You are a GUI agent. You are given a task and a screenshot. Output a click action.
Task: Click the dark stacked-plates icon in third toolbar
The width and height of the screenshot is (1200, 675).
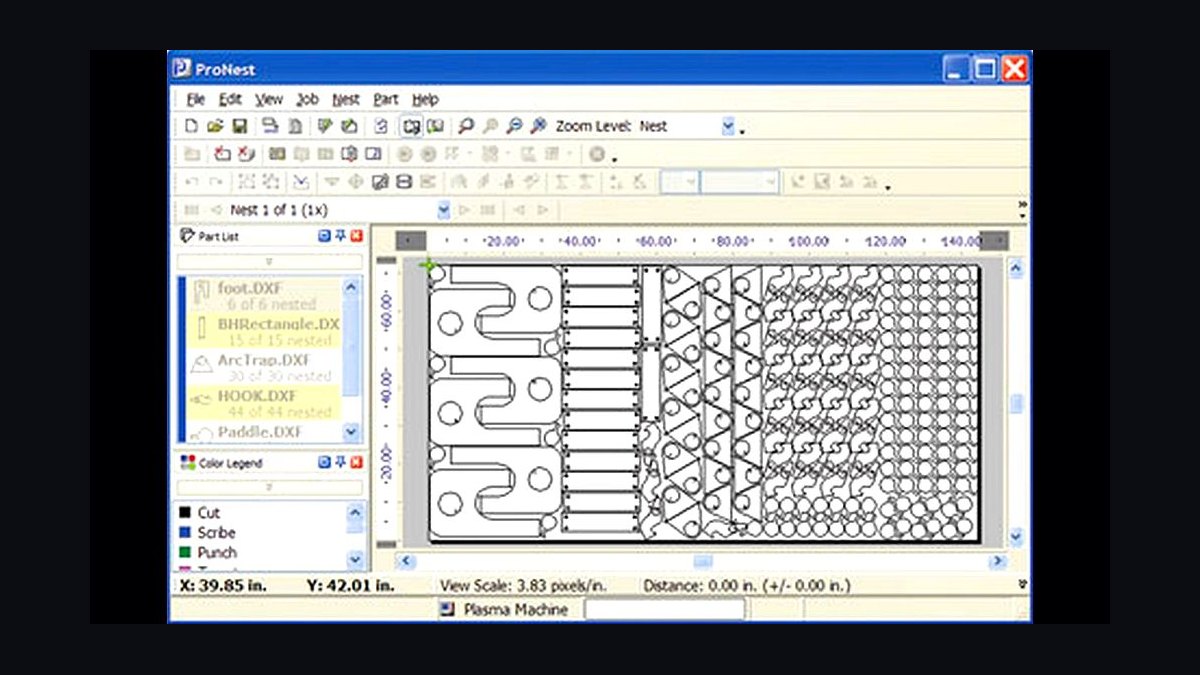[x=404, y=182]
